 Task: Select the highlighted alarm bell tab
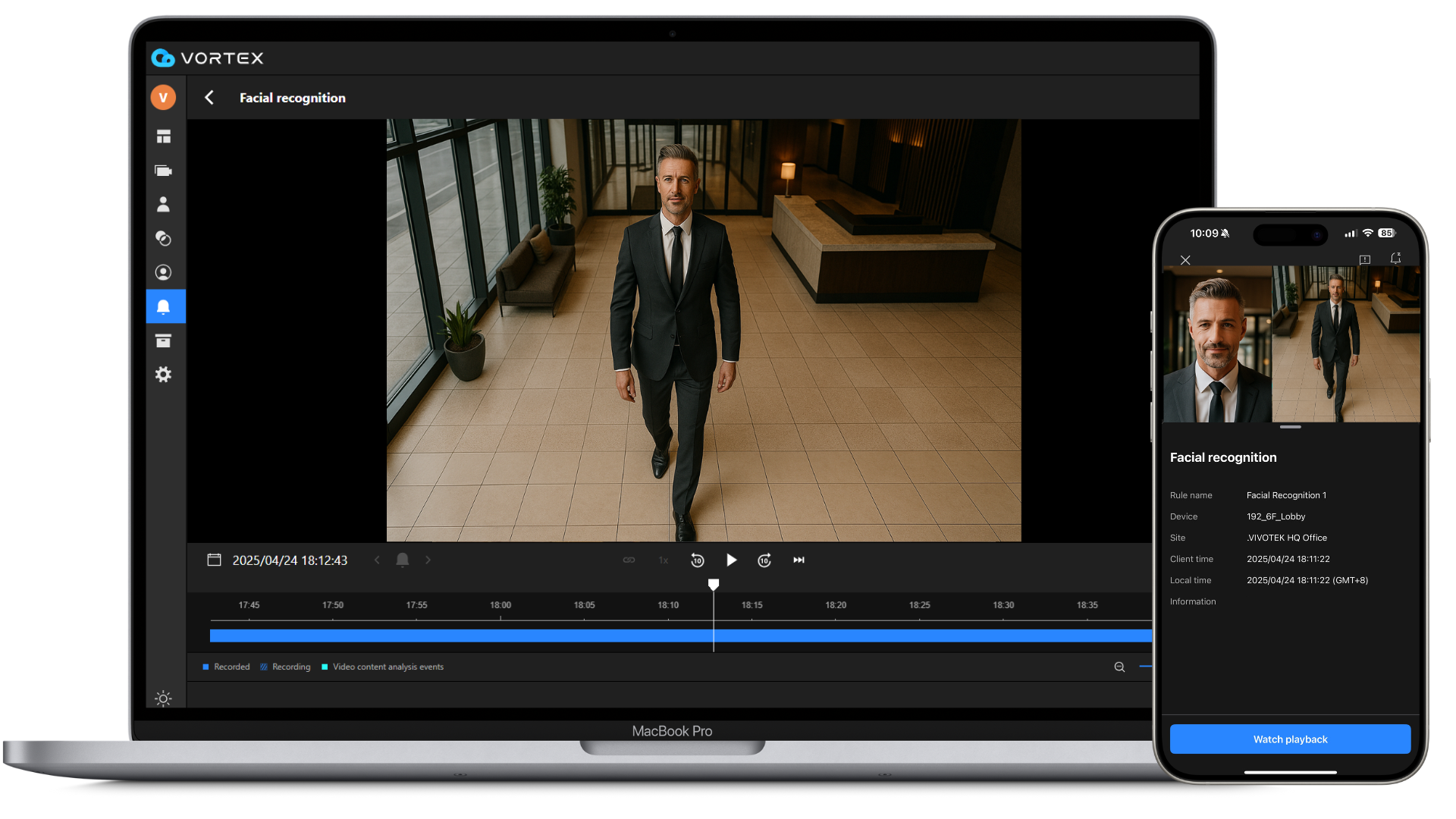pos(163,306)
